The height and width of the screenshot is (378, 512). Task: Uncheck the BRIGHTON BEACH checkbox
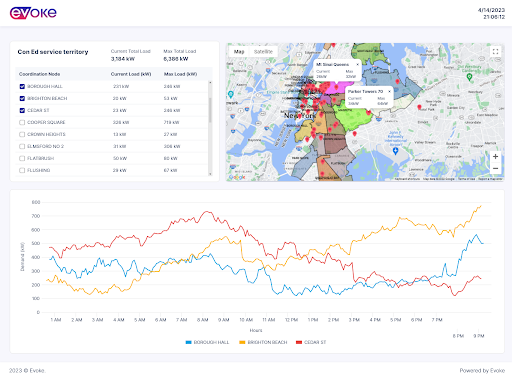[22, 98]
